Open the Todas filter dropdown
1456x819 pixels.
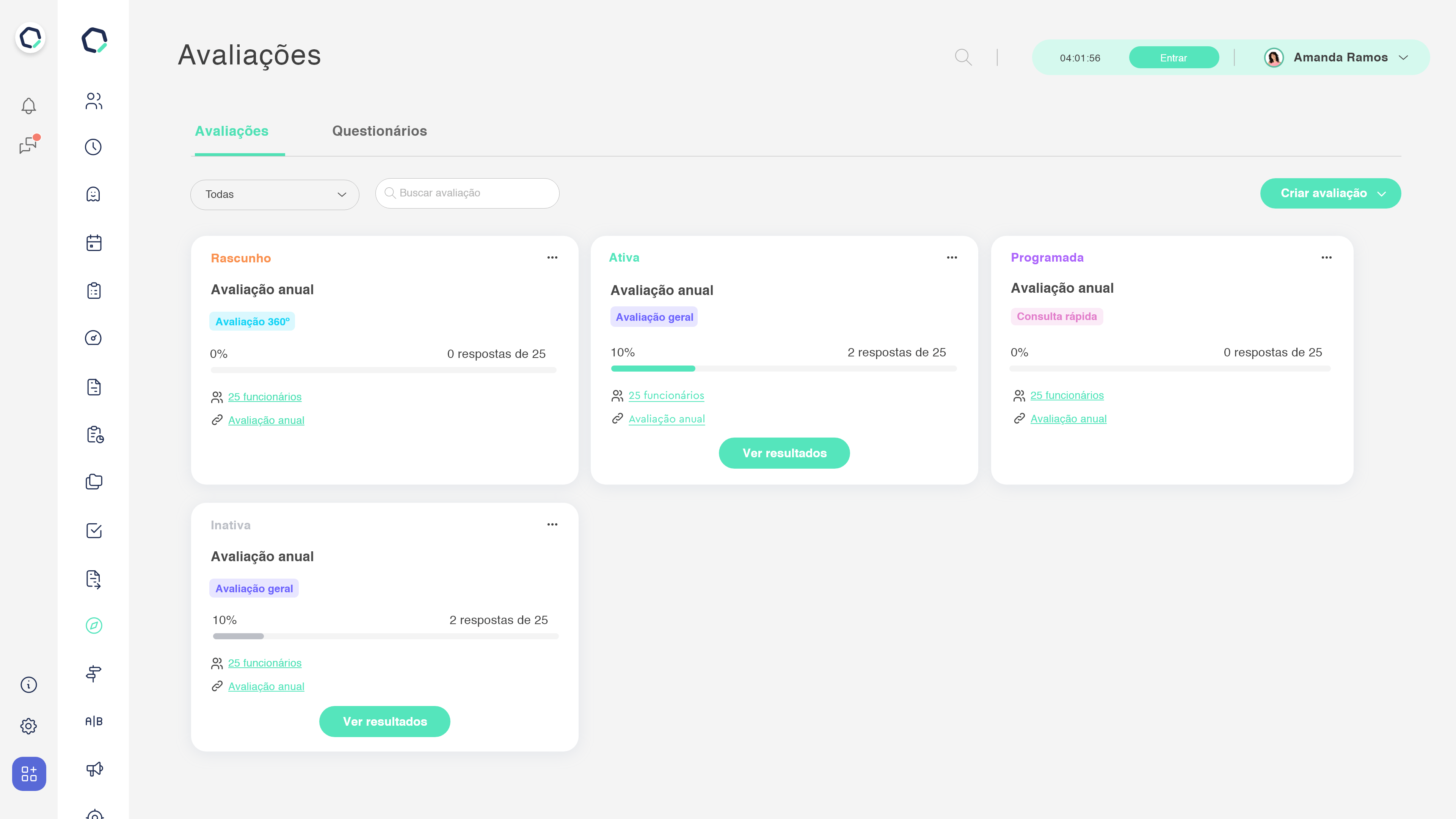[275, 195]
